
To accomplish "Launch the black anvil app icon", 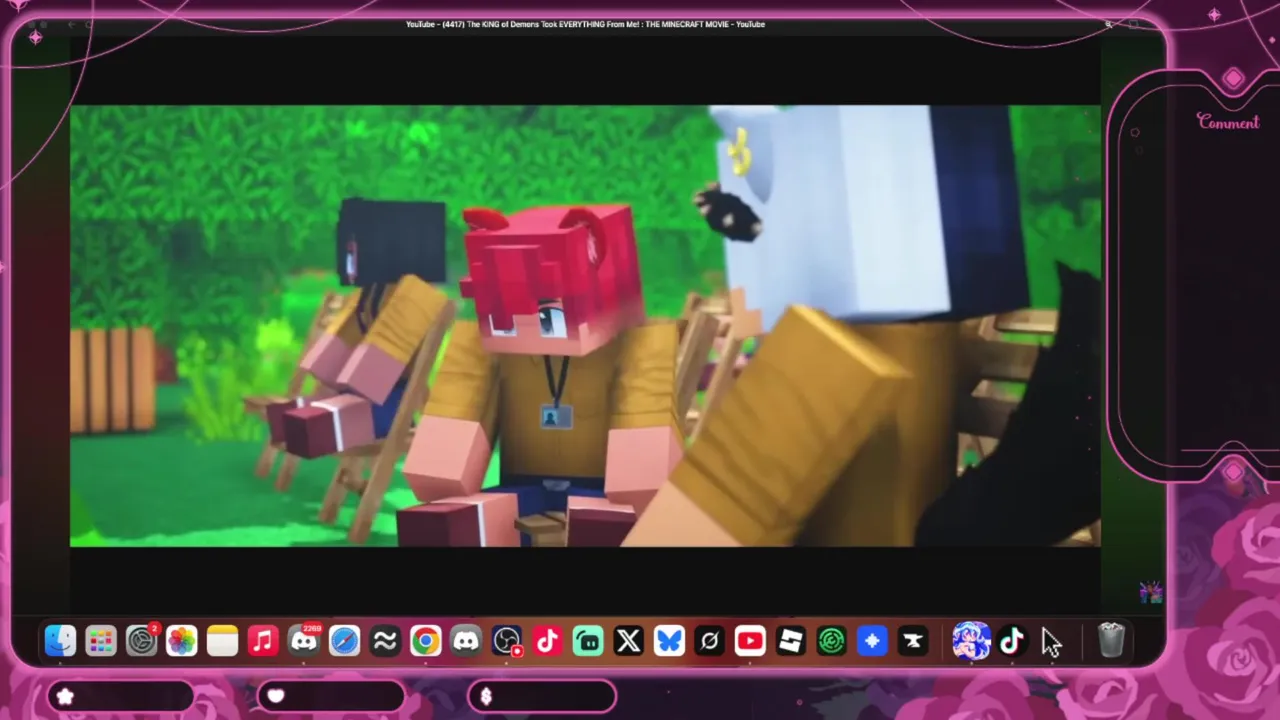I will pyautogui.click(x=913, y=641).
